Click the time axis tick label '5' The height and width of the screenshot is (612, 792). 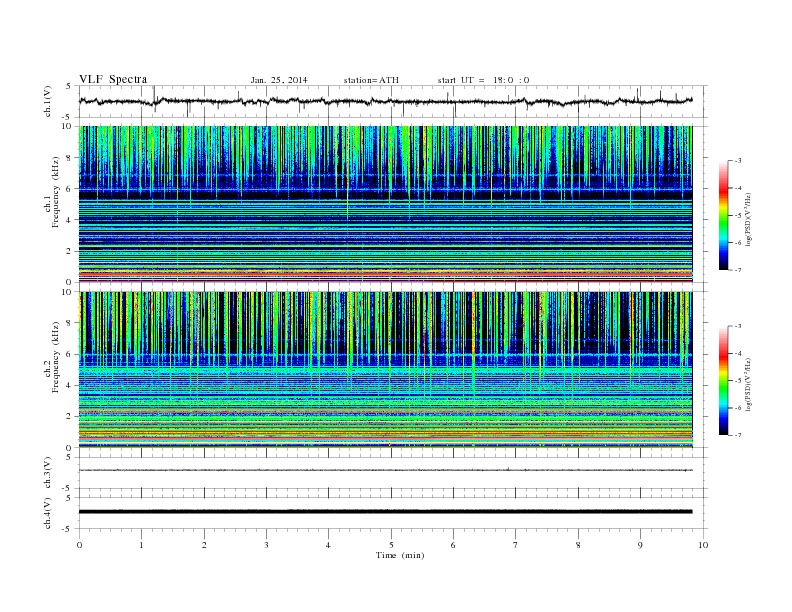click(391, 545)
